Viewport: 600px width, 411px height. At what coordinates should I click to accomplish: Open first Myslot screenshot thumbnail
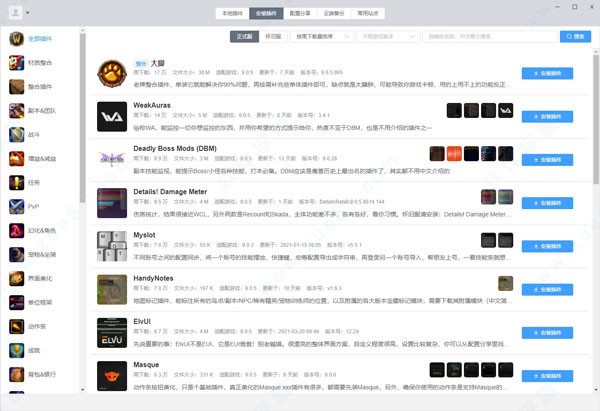click(488, 240)
